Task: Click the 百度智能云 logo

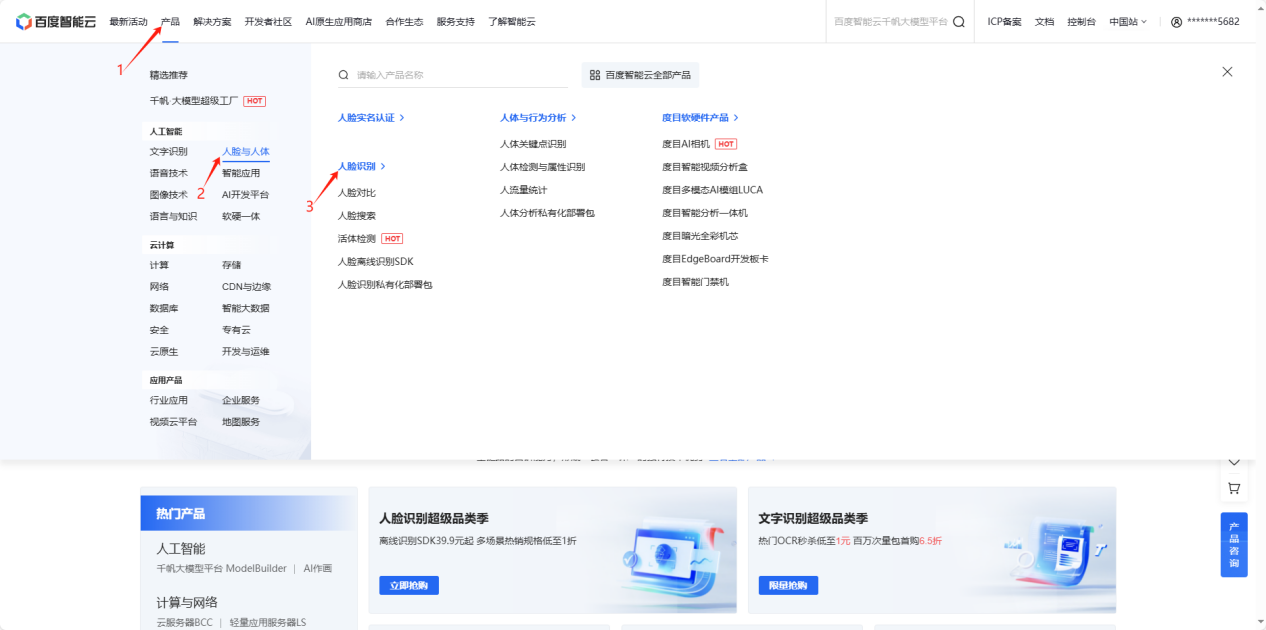Action: [x=56, y=22]
